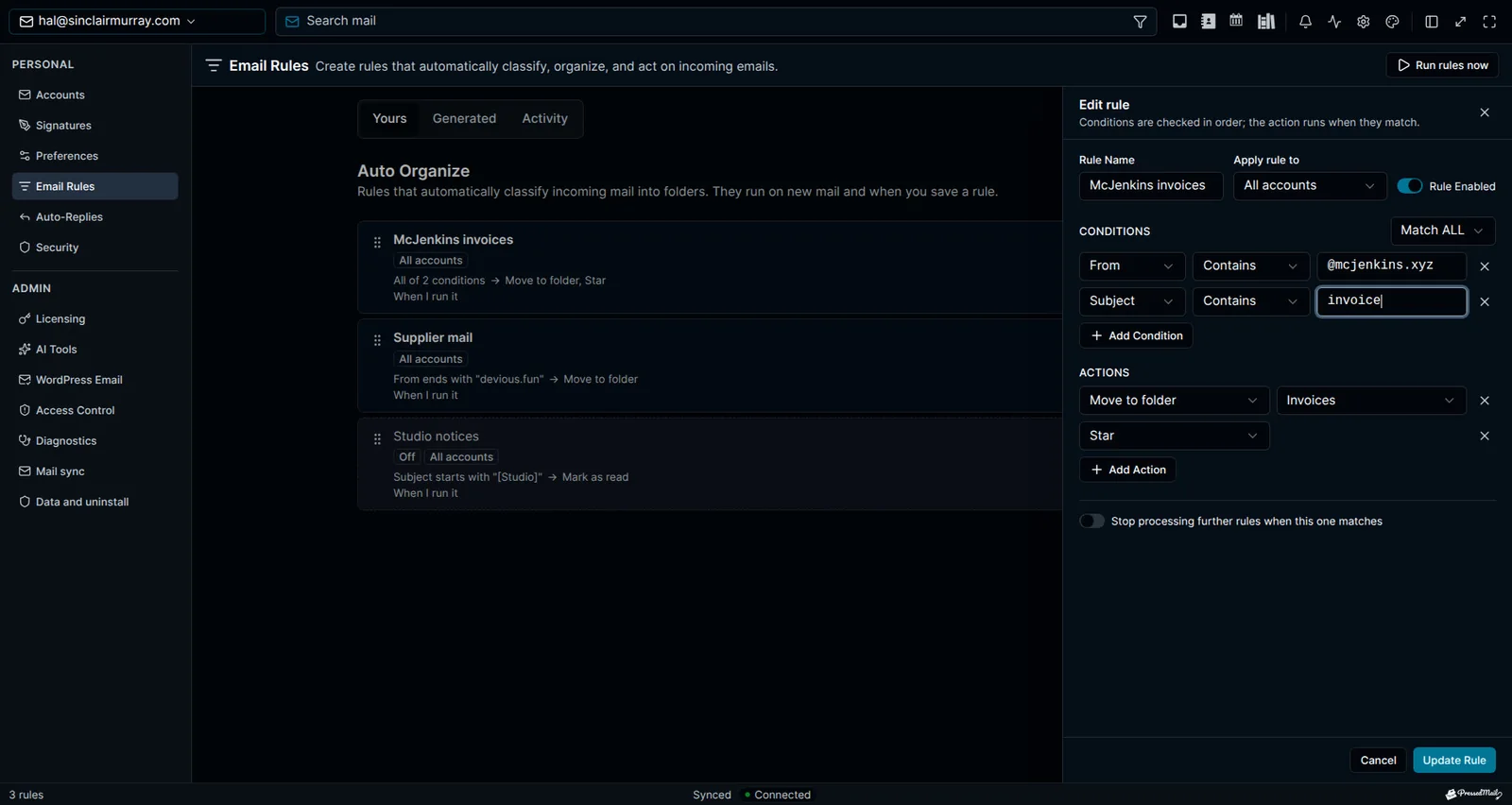Click the Cancel button
The width and height of the screenshot is (1512, 805).
click(x=1378, y=761)
